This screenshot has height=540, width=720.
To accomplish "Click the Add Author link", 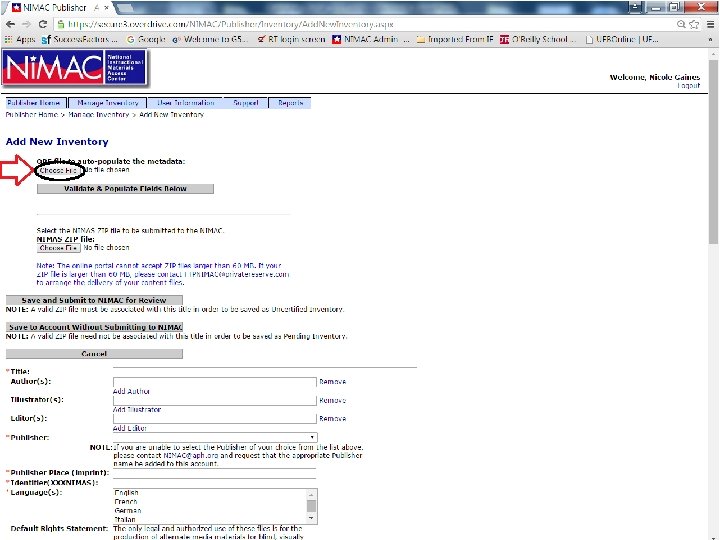I will 131,391.
